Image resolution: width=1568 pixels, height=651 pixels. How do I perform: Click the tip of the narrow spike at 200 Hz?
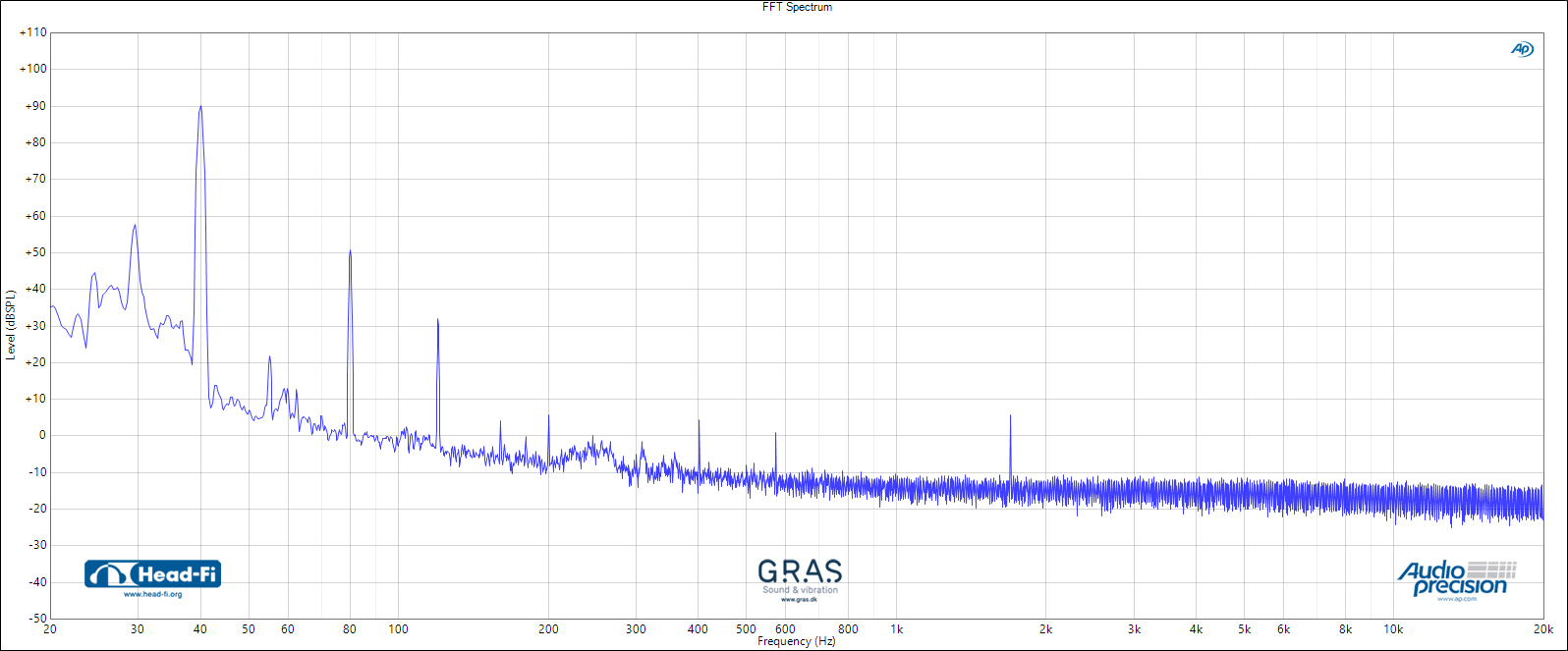coord(548,415)
